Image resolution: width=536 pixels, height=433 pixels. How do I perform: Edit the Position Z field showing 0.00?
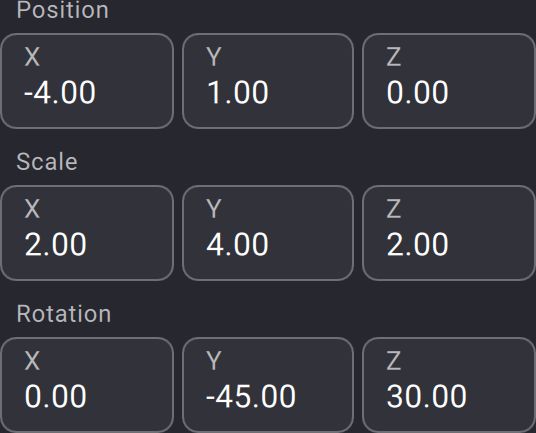point(448,81)
